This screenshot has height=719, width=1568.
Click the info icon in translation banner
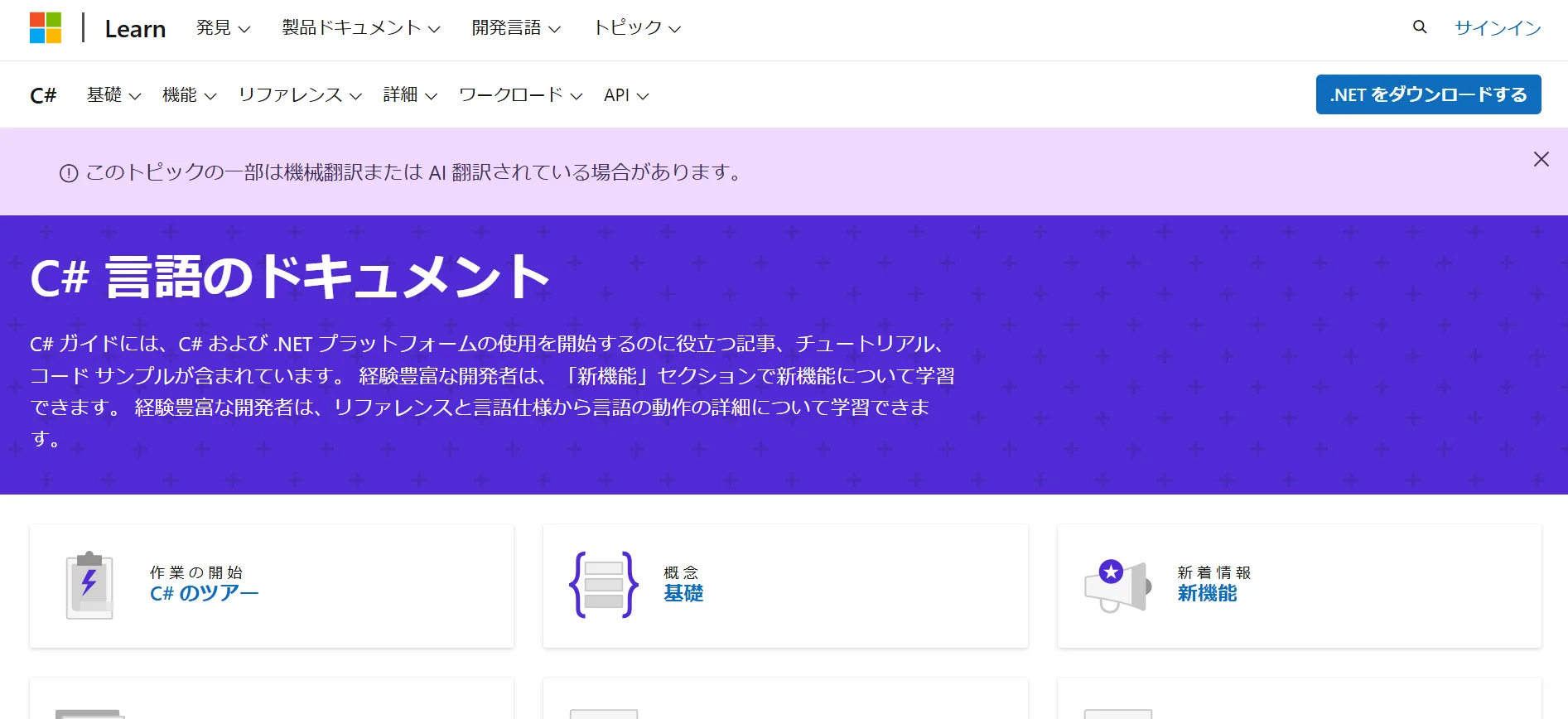point(69,173)
